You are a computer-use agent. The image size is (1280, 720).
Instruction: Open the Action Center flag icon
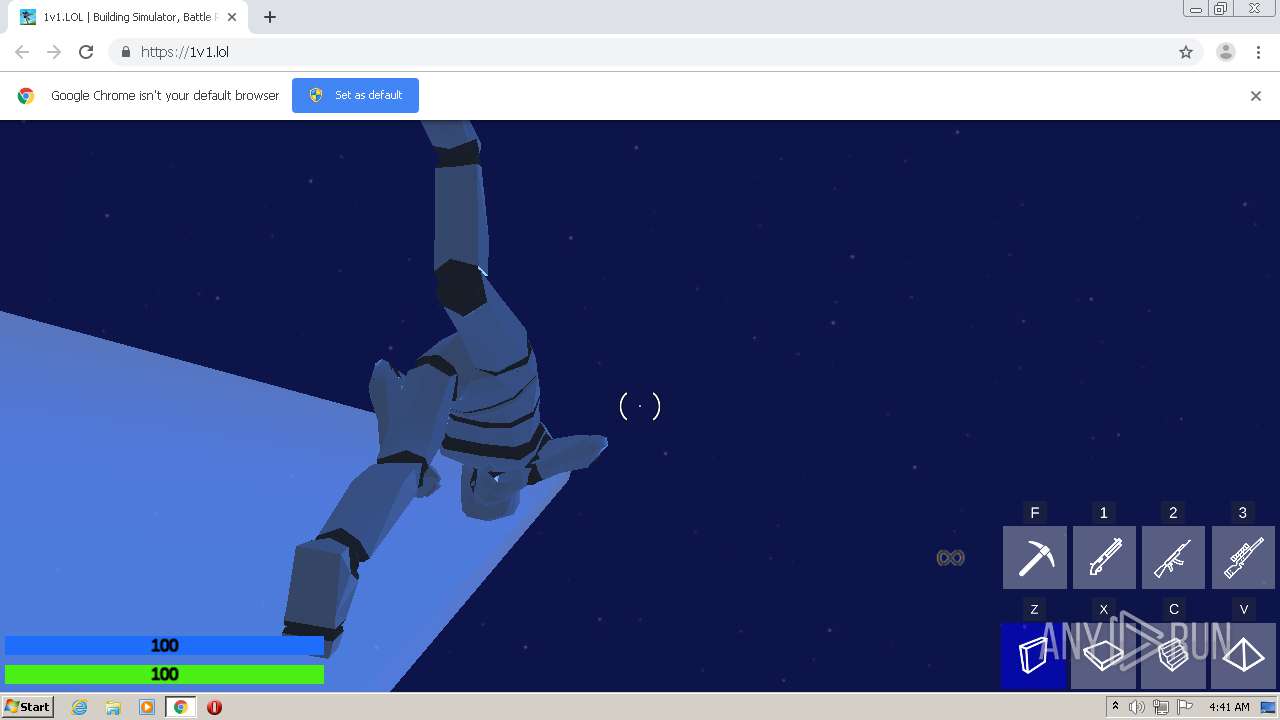[1185, 707]
